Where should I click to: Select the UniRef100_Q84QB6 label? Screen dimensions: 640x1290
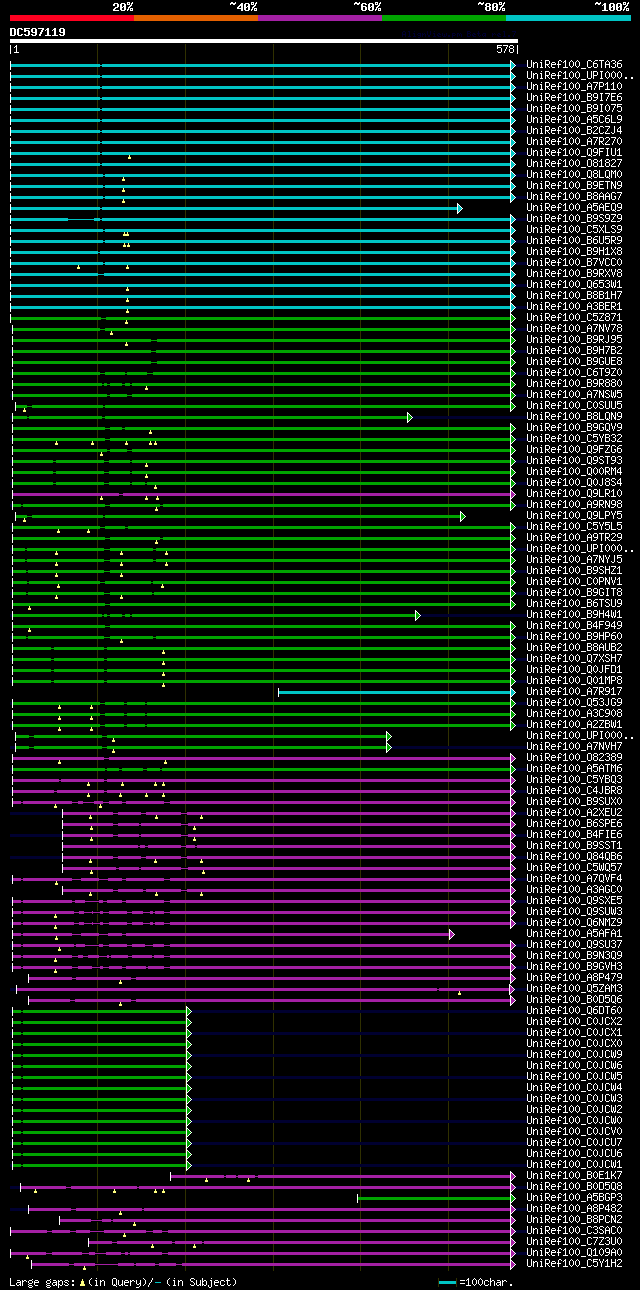[x=574, y=857]
